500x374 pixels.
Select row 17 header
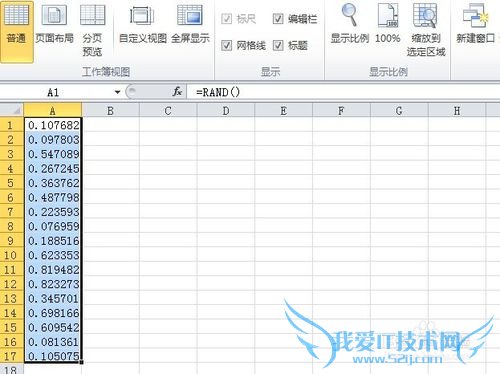pyautogui.click(x=12, y=356)
